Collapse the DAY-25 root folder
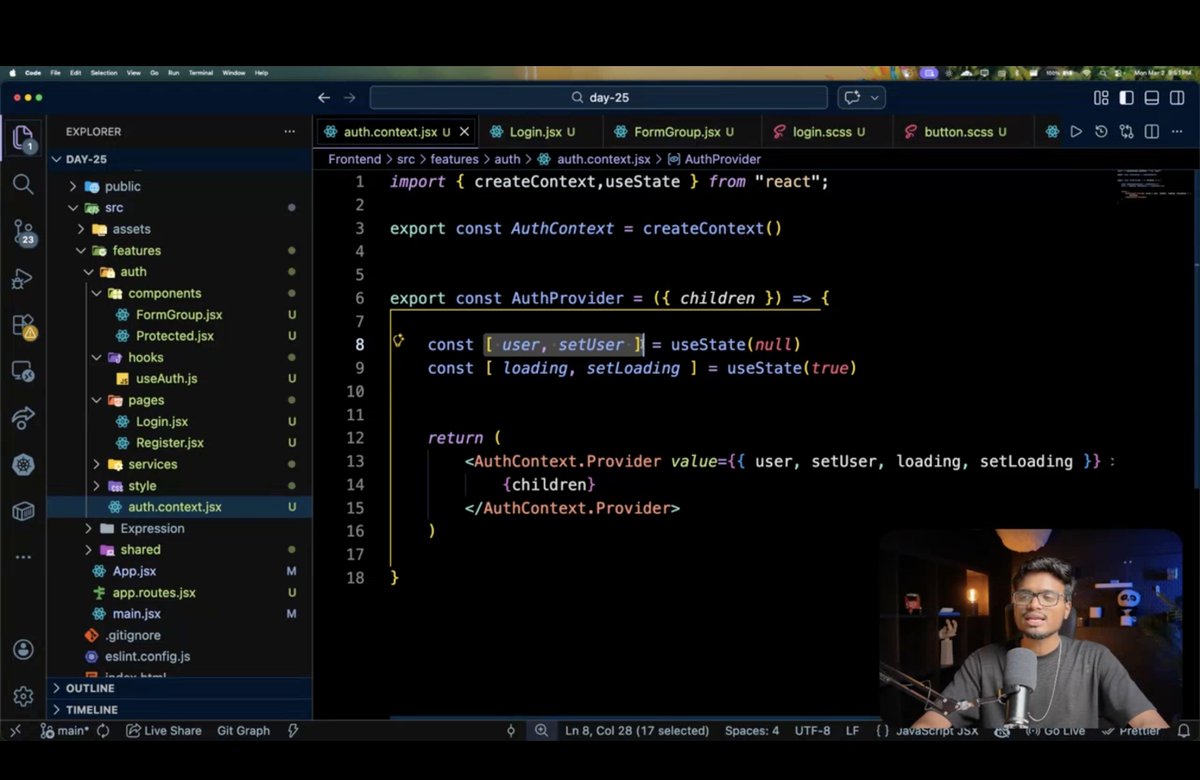The image size is (1200, 780). click(55, 159)
